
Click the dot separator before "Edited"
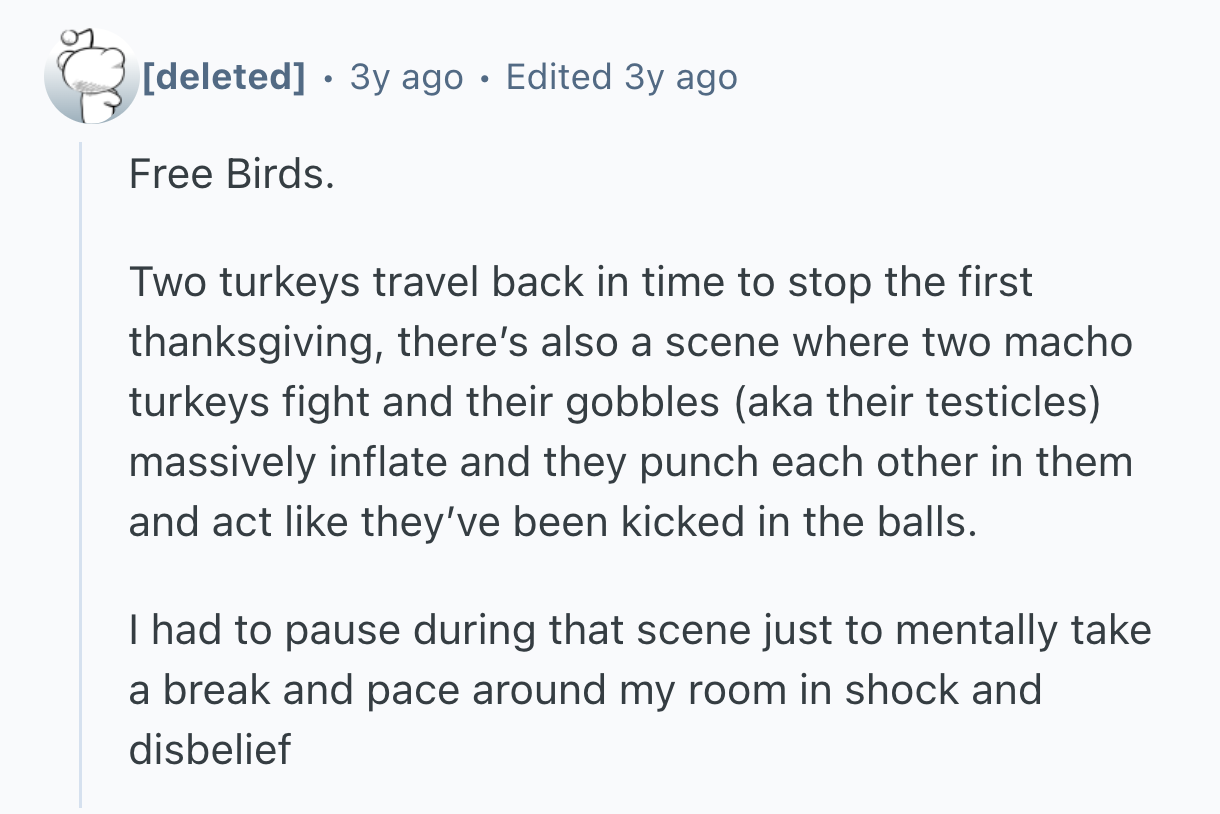(x=485, y=77)
